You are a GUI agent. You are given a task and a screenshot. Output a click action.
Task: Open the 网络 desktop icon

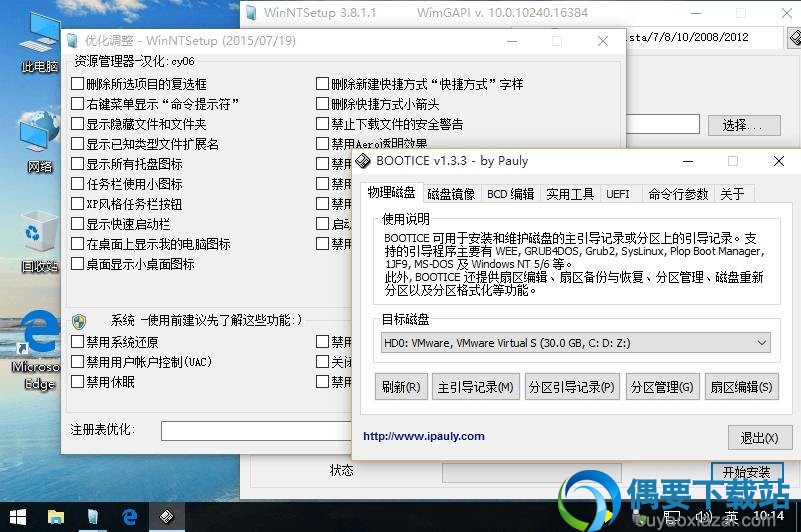click(x=40, y=142)
